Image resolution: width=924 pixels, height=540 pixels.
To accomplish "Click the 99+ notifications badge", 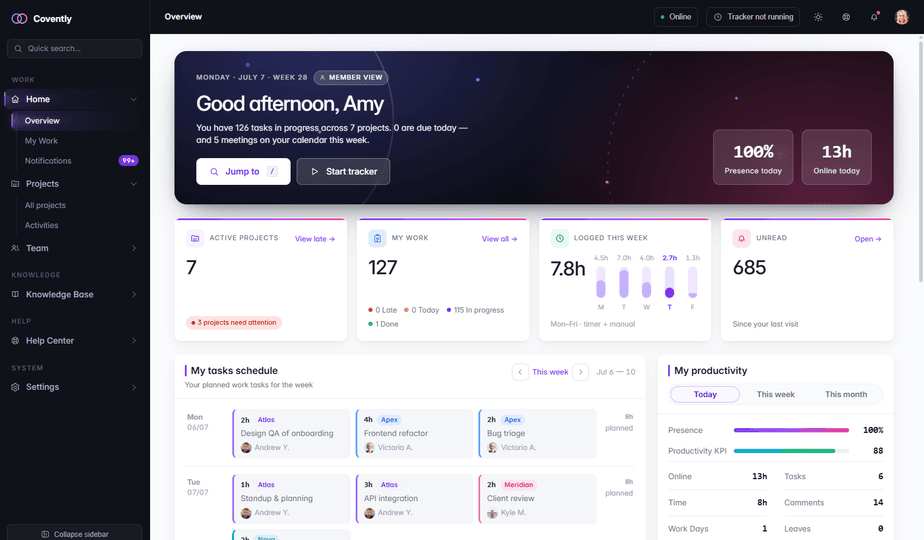I will click(x=128, y=161).
